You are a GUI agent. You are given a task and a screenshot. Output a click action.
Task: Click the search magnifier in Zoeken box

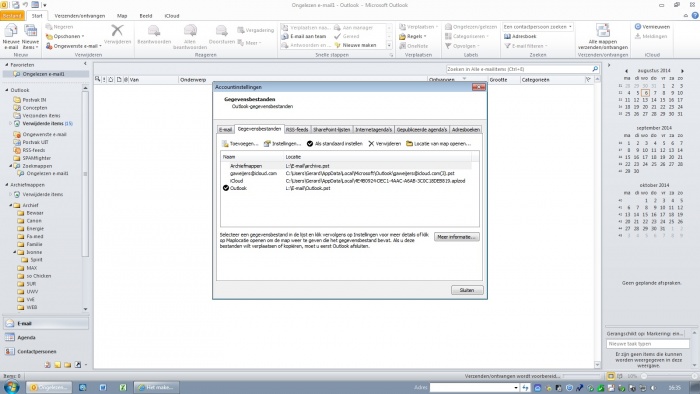[x=595, y=69]
